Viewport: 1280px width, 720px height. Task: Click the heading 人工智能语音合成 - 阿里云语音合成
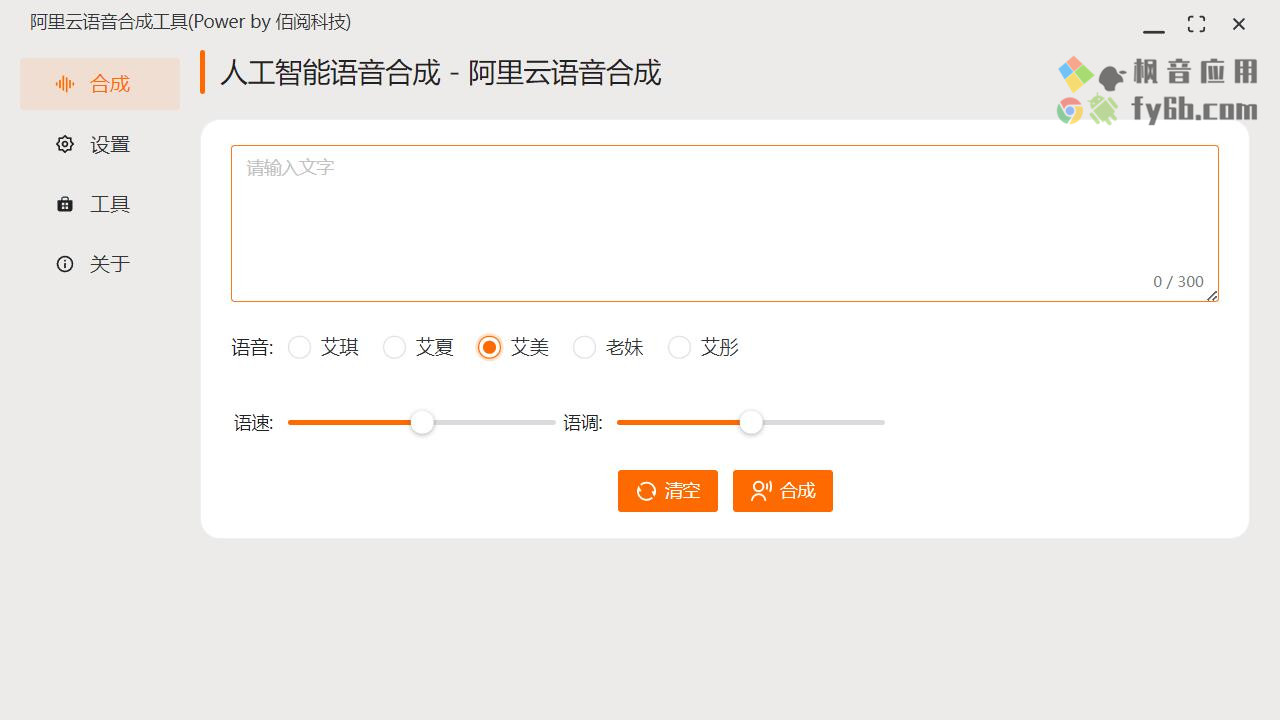click(441, 73)
